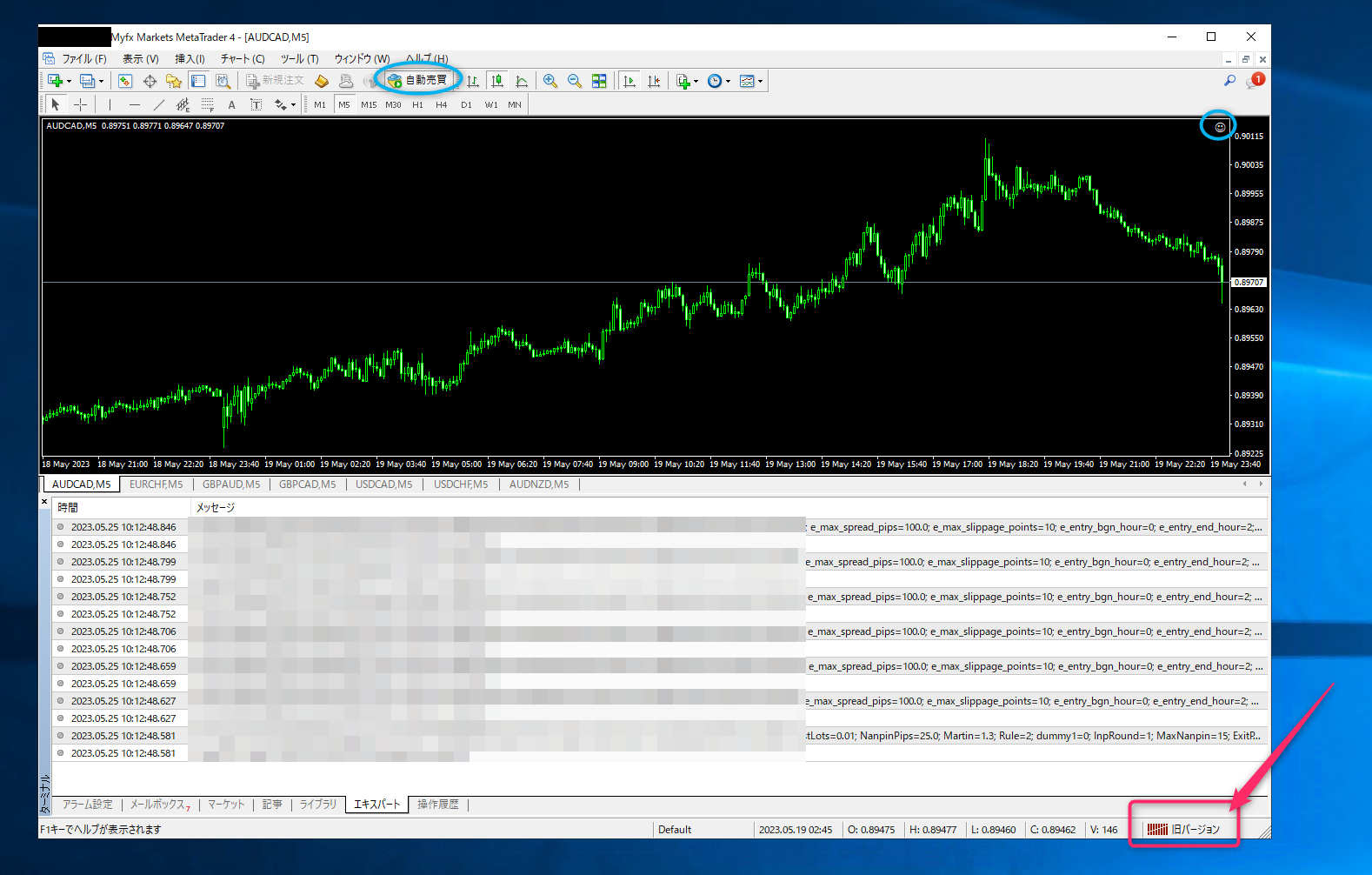Screen dimensions: 1372x875
Task: Select the crosshair cursor tool
Action: tap(80, 104)
